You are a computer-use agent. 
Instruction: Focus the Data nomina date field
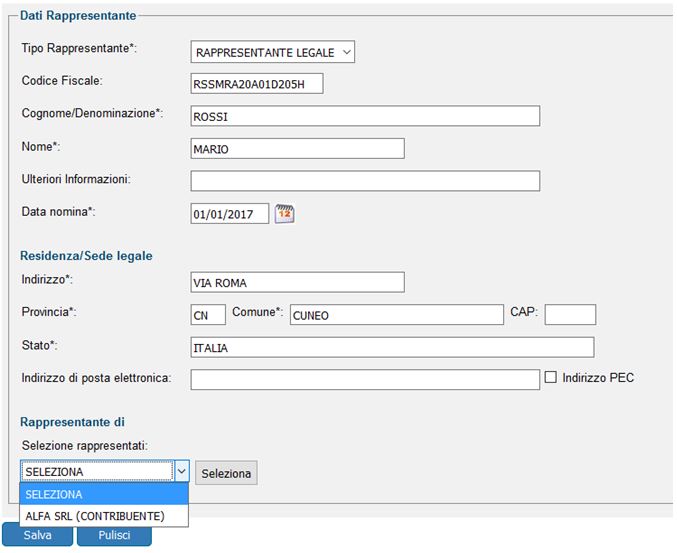[x=230, y=214]
